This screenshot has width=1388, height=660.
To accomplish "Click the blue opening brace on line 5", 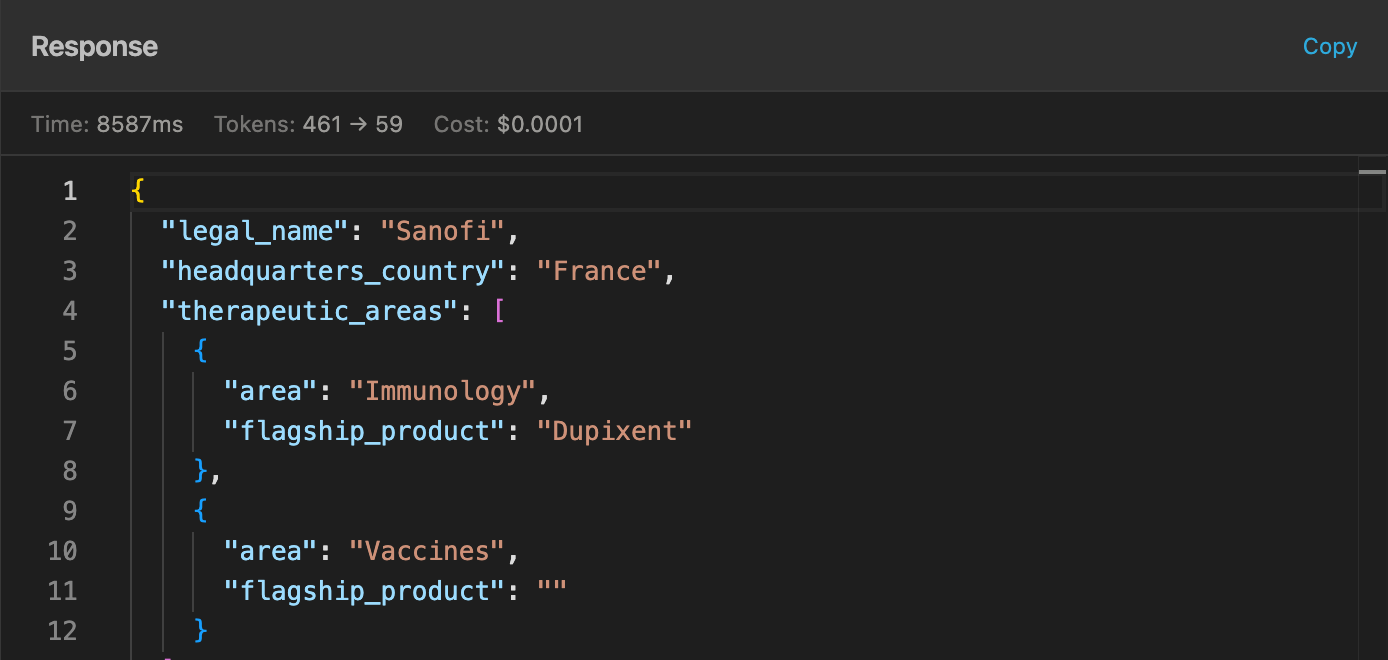I will click(201, 351).
